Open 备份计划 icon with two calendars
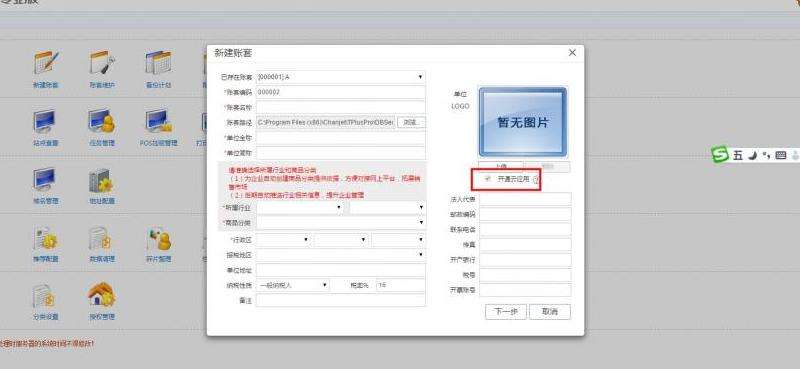This screenshot has height=369, width=800. point(159,63)
